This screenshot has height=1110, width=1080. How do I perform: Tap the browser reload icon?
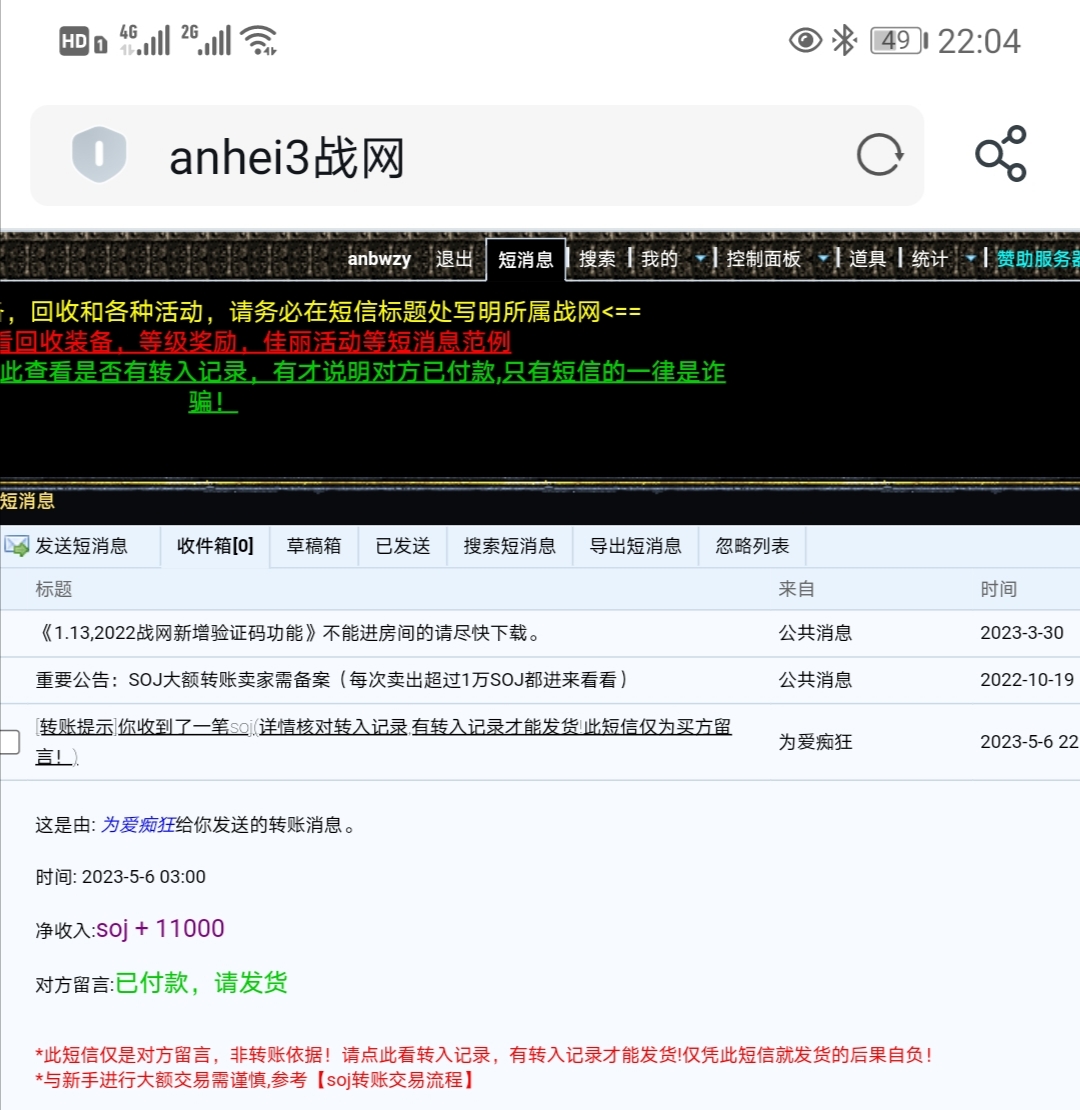point(880,155)
